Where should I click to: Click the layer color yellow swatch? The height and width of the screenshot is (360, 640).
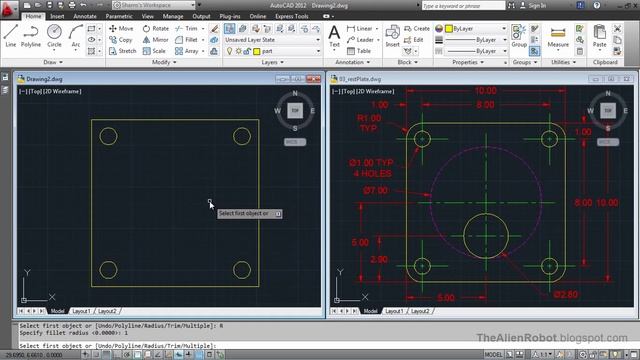(257, 51)
